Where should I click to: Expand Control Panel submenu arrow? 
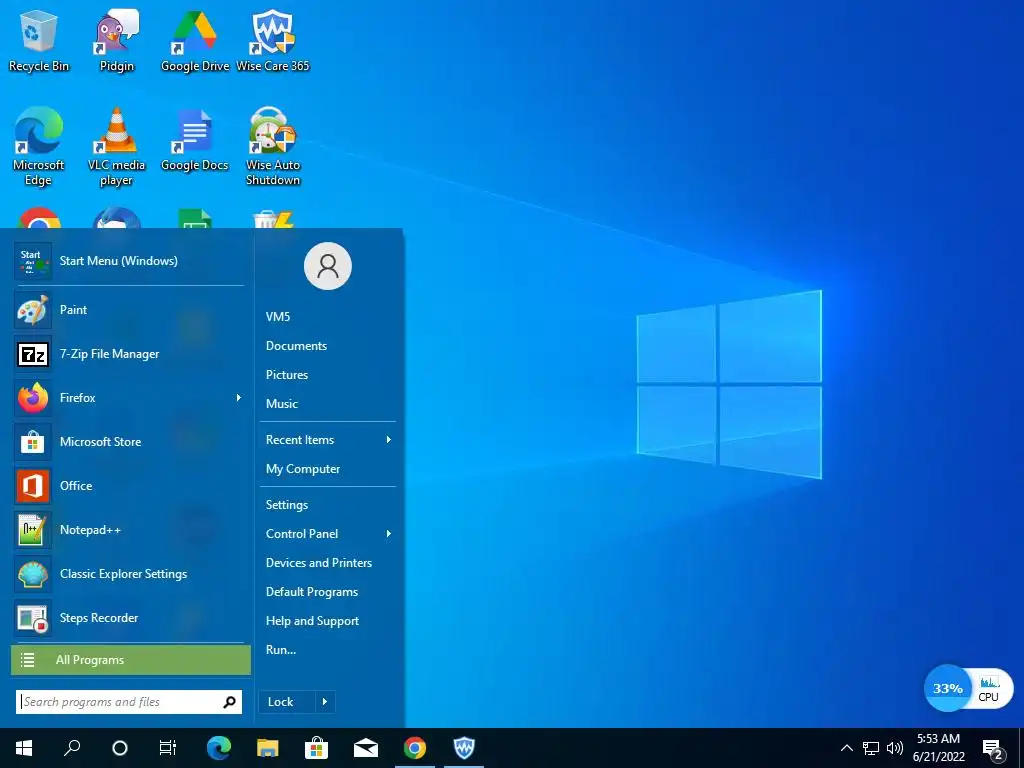[x=389, y=534]
